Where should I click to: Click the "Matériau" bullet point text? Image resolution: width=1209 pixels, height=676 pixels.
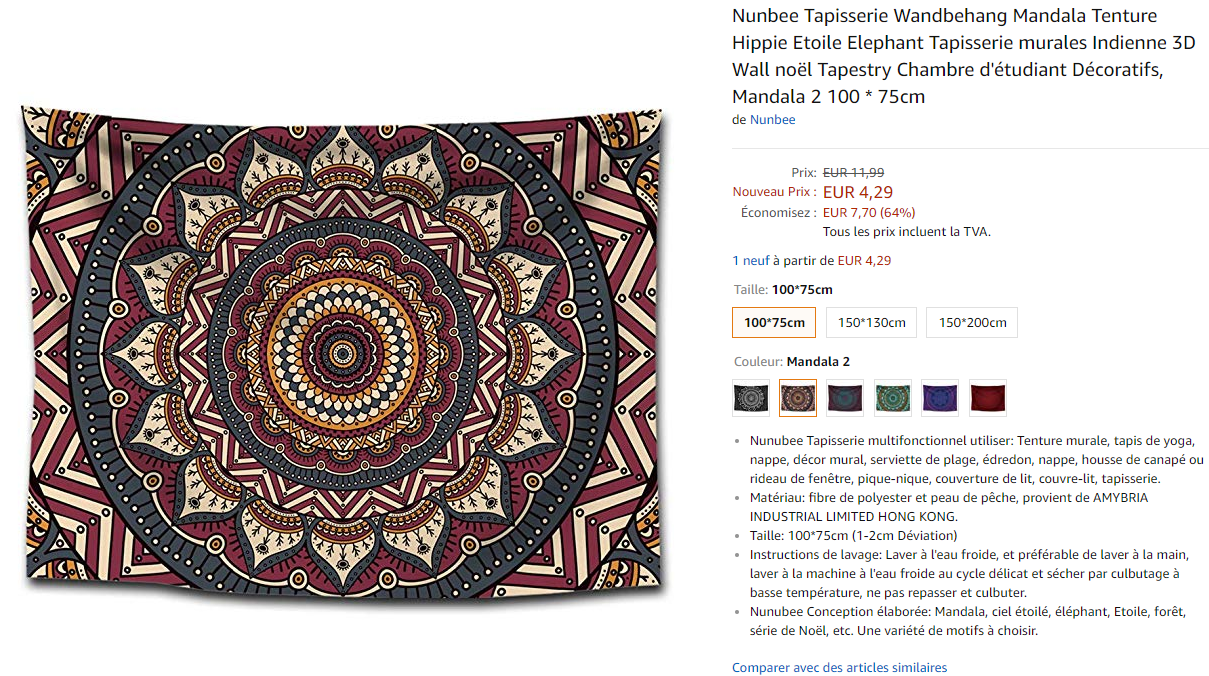948,507
